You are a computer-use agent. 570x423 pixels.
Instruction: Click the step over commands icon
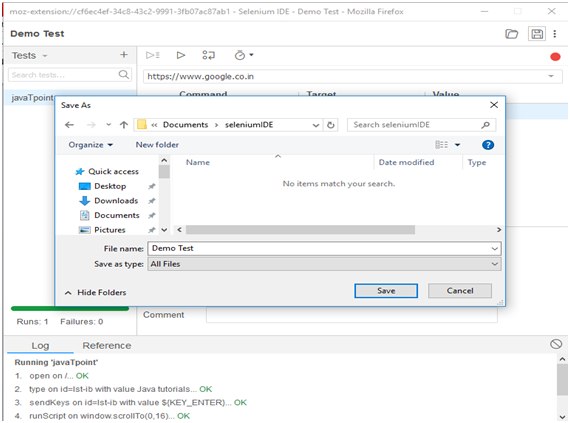[209, 55]
